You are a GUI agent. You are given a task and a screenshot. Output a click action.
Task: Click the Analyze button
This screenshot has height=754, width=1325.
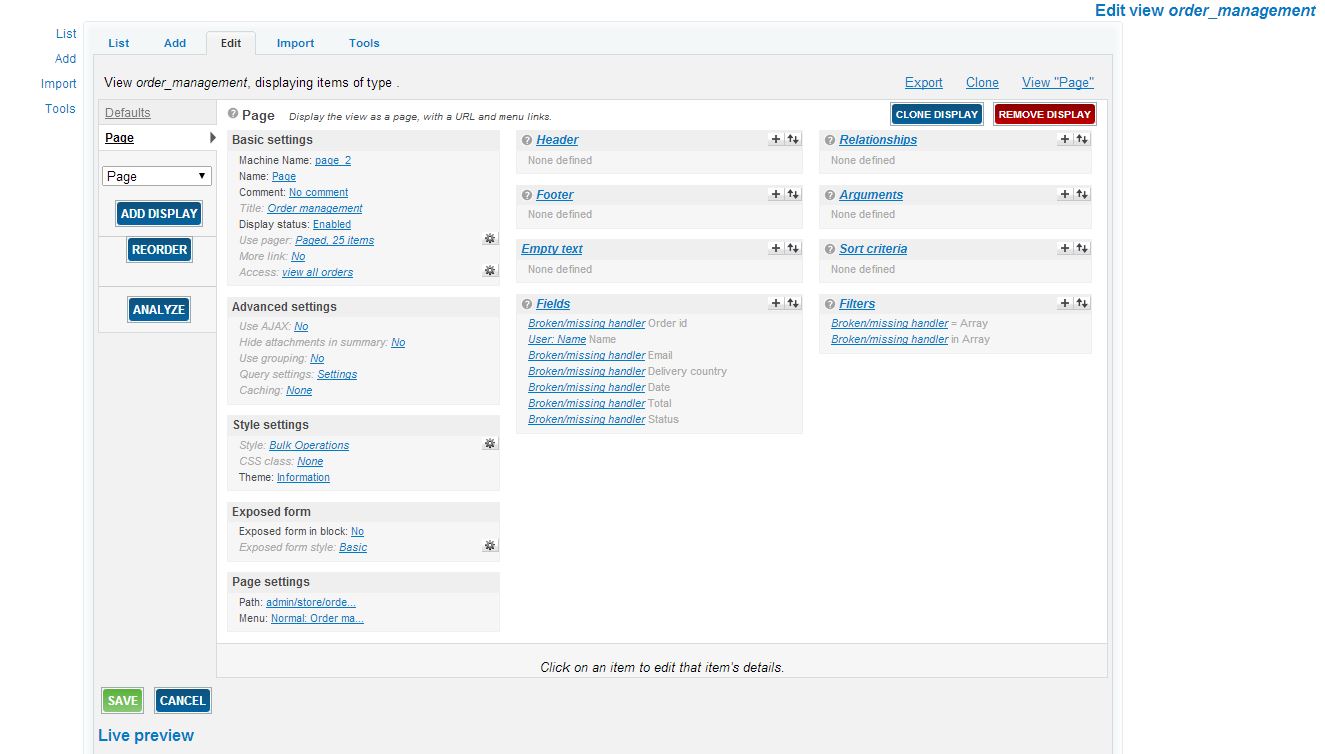[x=159, y=309]
